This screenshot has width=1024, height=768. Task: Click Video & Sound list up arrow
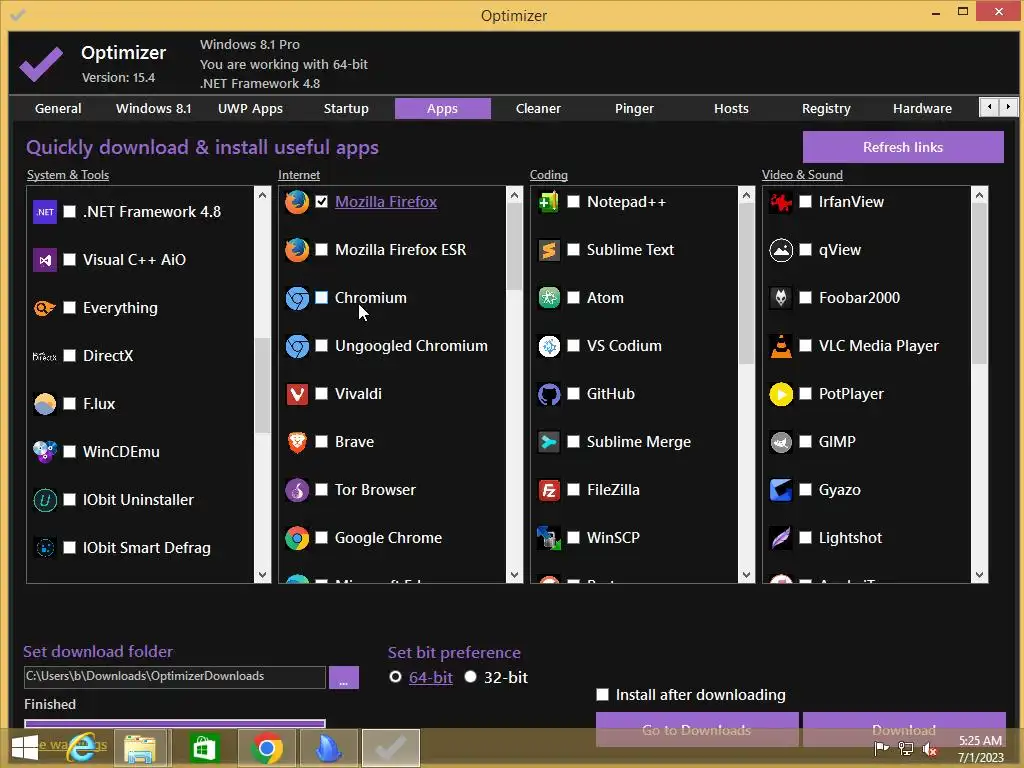(979, 195)
